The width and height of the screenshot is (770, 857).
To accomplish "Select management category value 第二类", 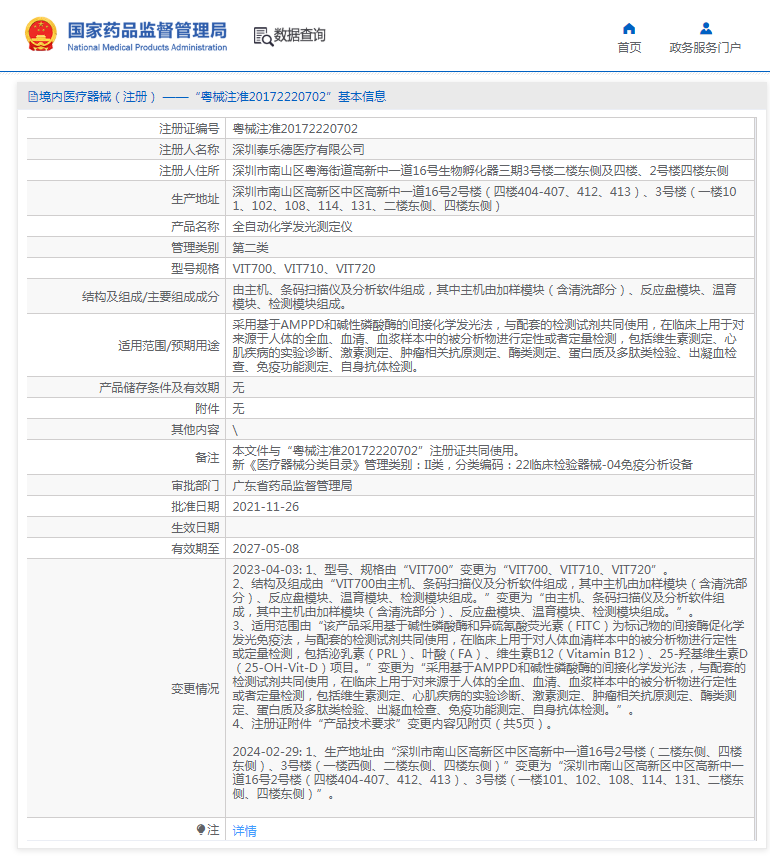I will point(250,248).
